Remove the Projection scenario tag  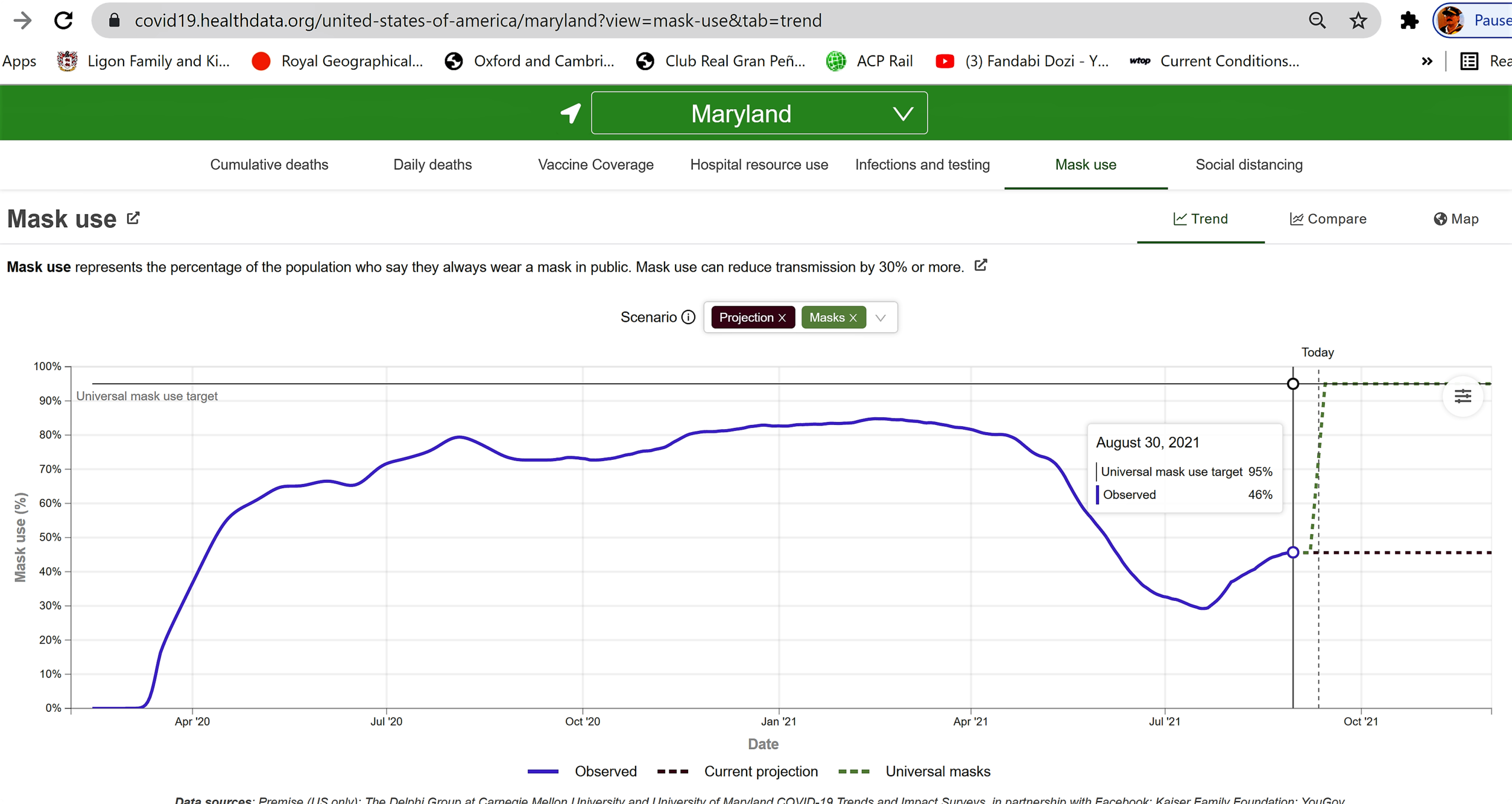click(x=782, y=318)
